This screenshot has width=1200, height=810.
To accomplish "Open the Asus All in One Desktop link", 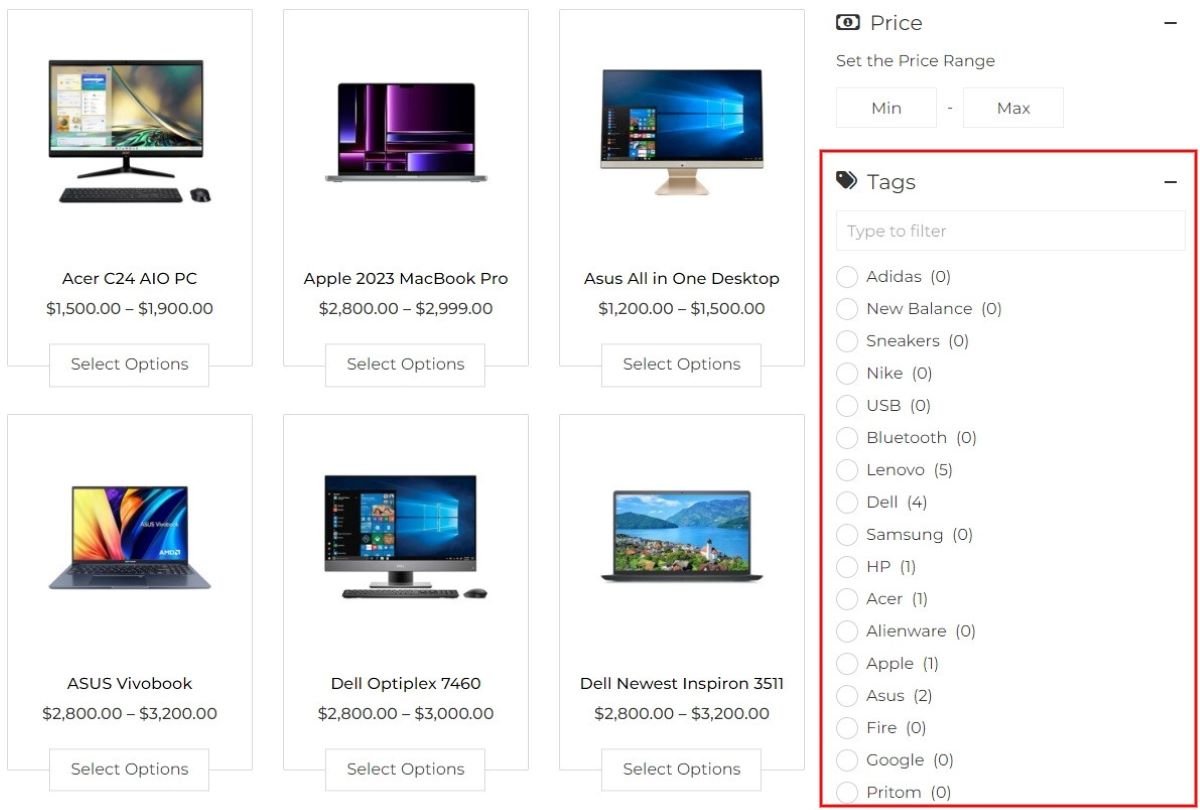I will pos(682,279).
